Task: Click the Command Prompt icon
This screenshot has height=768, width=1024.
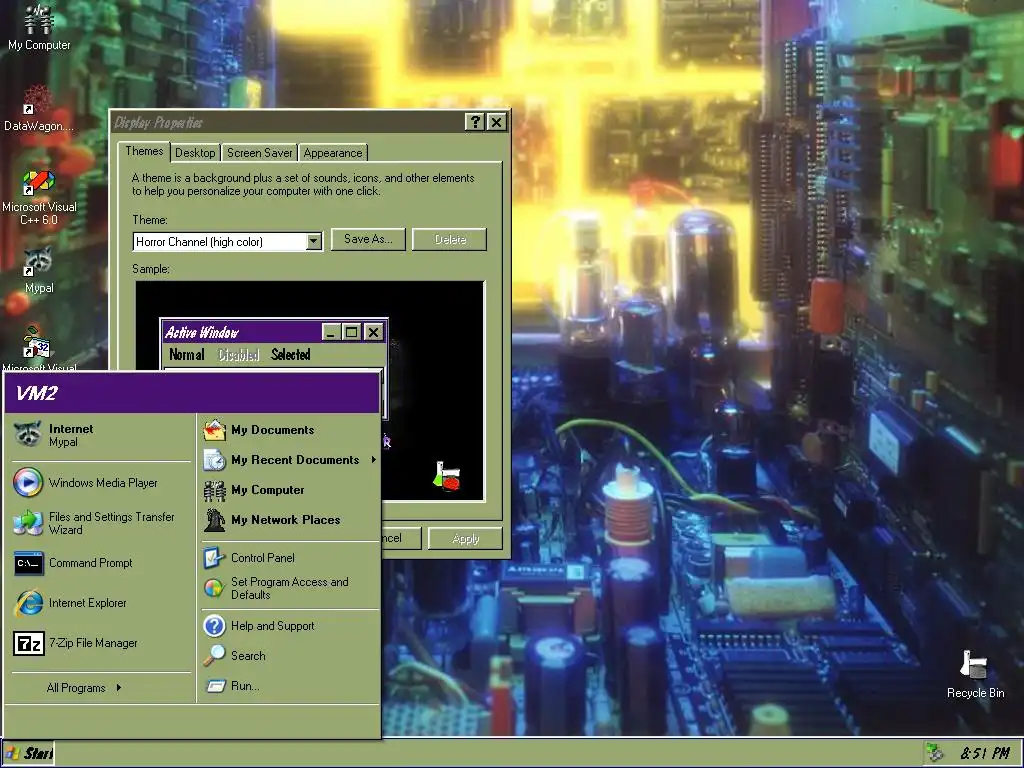Action: [29, 563]
